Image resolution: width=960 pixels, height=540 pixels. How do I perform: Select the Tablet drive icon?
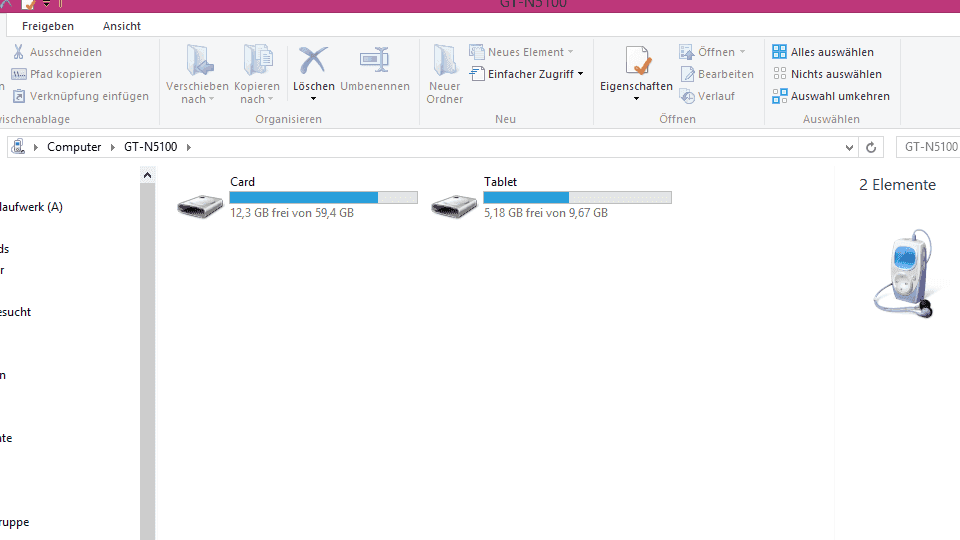[x=454, y=206]
